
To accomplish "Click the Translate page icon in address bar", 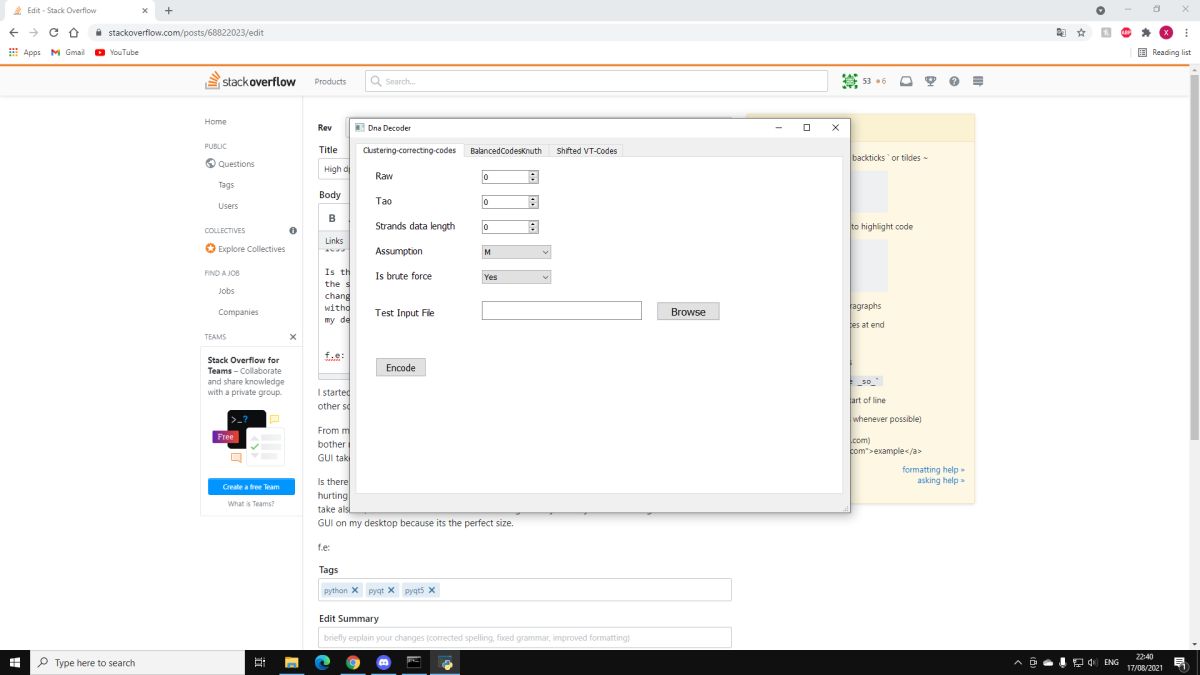I will pos(1061,32).
